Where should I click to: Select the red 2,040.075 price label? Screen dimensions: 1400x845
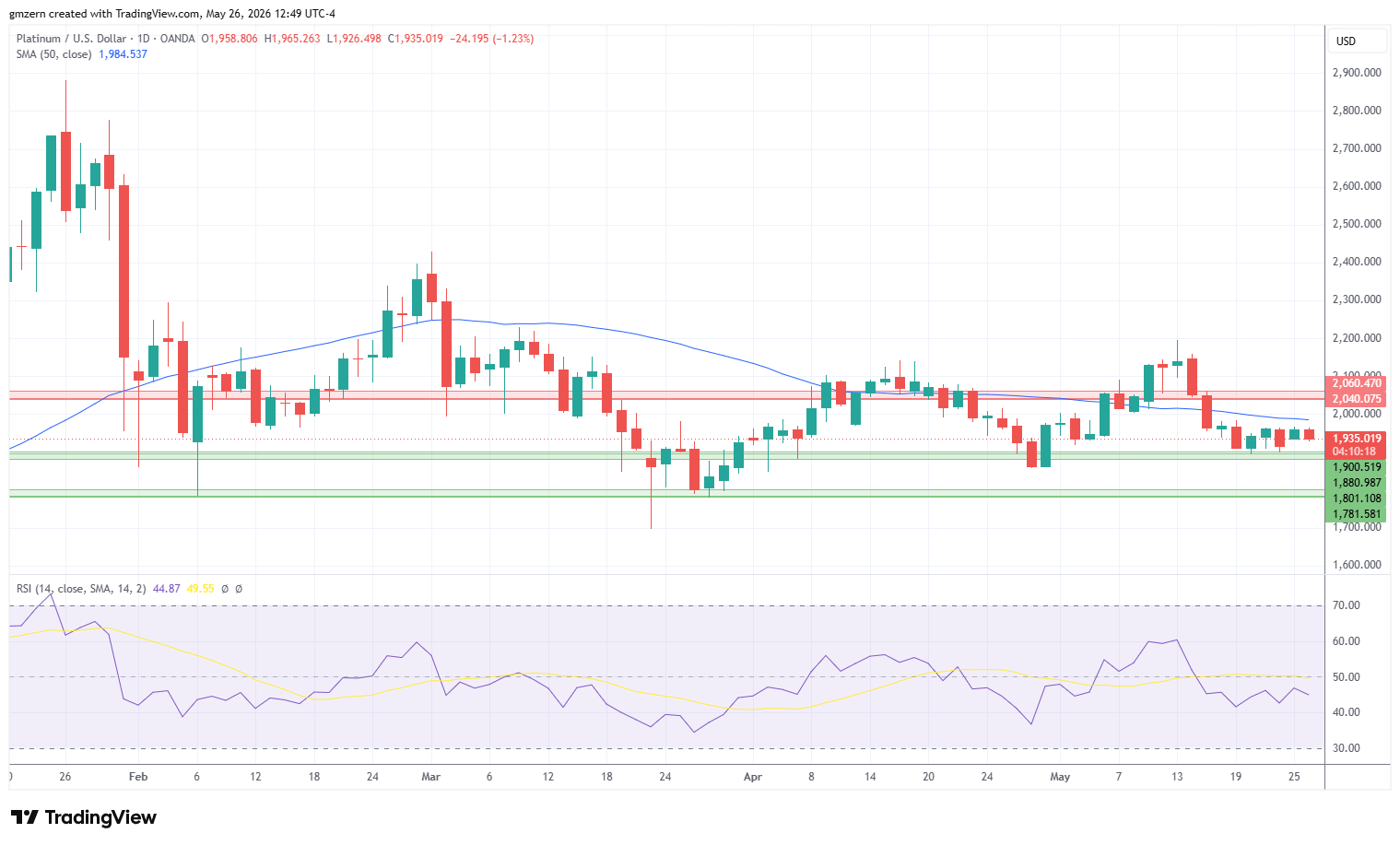[1357, 399]
